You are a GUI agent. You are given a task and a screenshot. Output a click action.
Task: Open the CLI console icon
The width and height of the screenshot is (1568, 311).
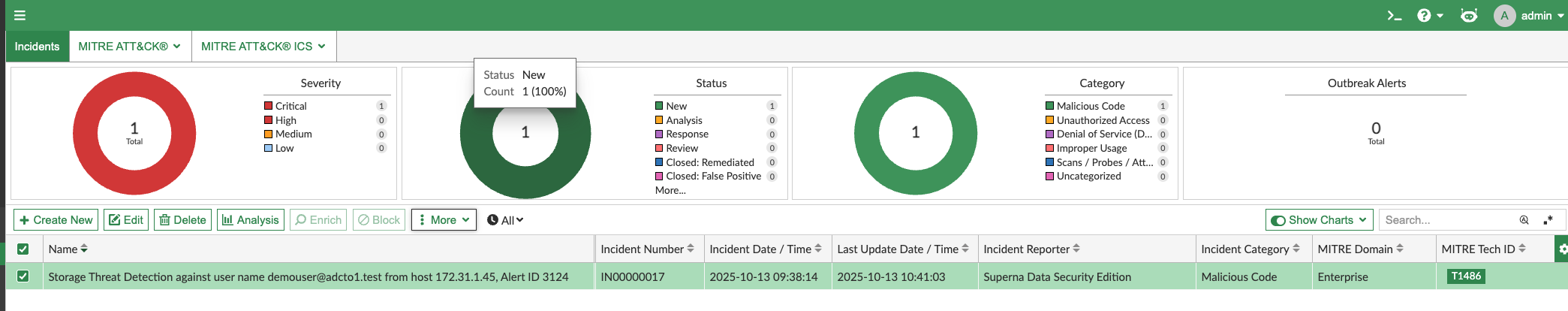coord(1394,16)
